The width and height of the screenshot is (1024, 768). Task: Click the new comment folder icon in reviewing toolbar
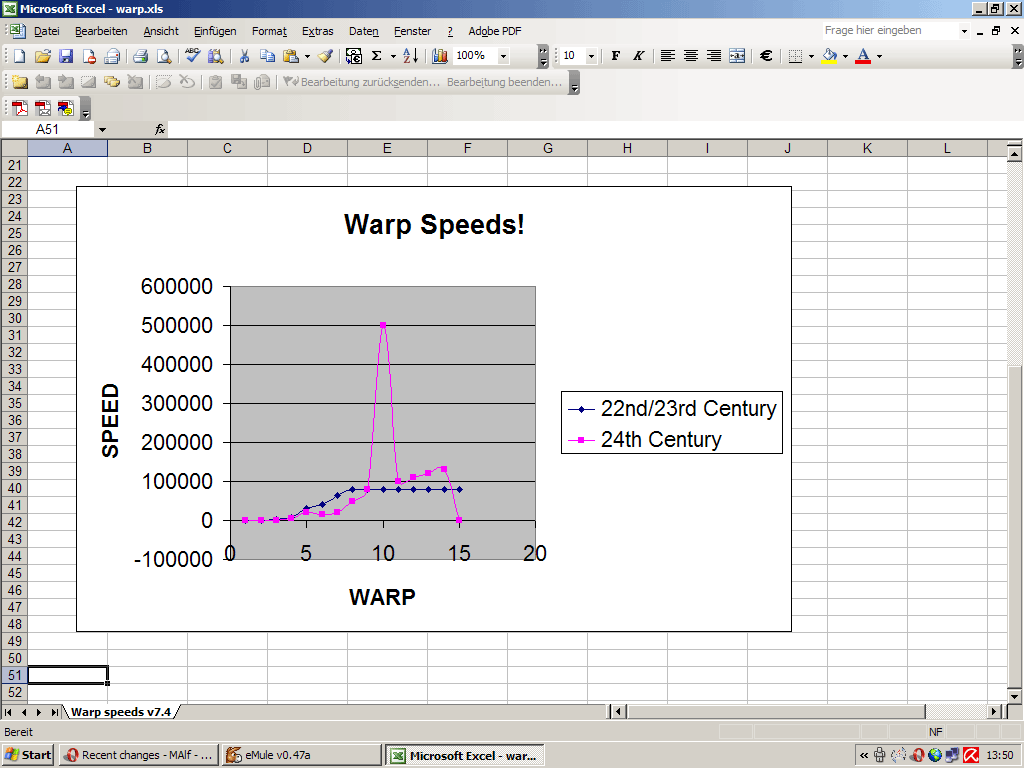click(x=20, y=82)
